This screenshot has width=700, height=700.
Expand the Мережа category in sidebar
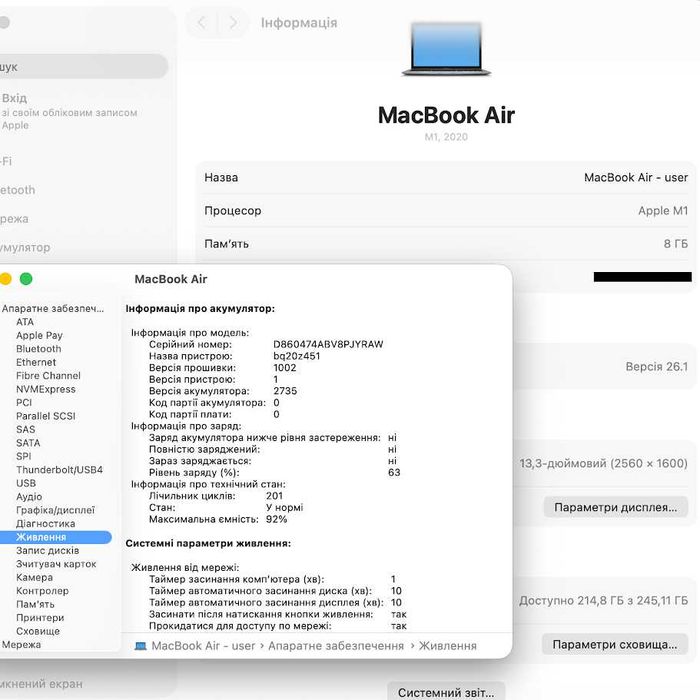pyautogui.click(x=21, y=645)
